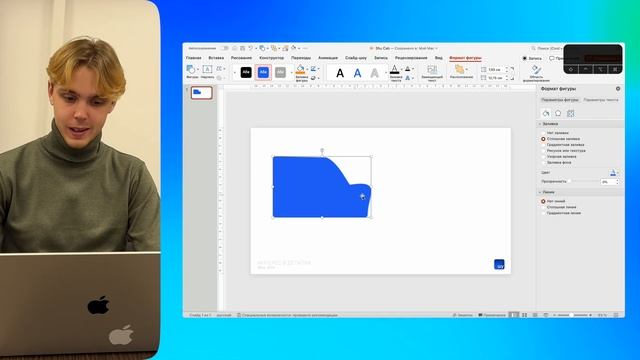This screenshot has height=360, width=640.
Task: Open the Shape Fill dropdown arrow
Action: [x=307, y=69]
